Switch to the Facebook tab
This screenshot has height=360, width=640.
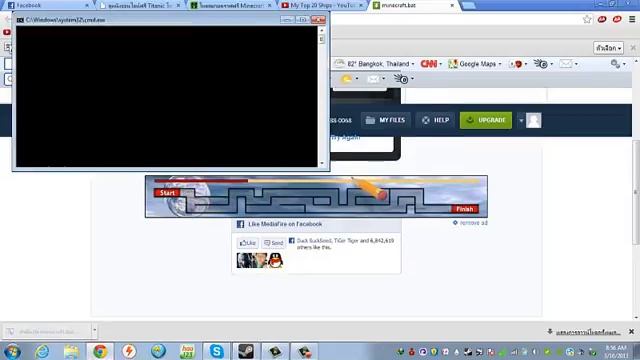point(47,5)
